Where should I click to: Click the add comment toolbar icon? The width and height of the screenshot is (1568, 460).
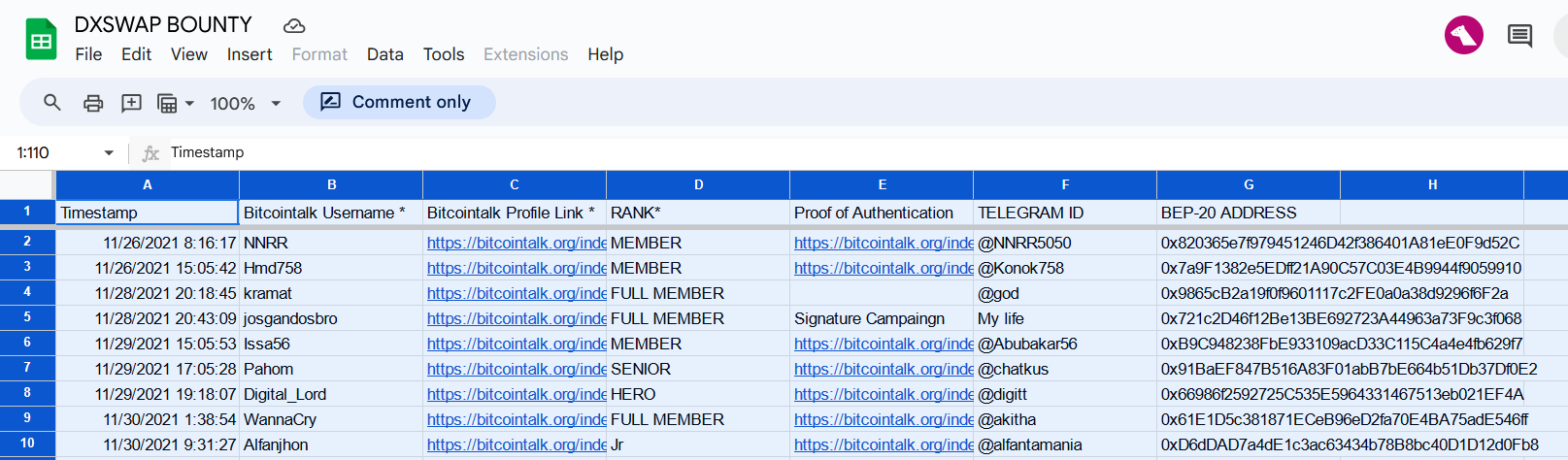[131, 103]
